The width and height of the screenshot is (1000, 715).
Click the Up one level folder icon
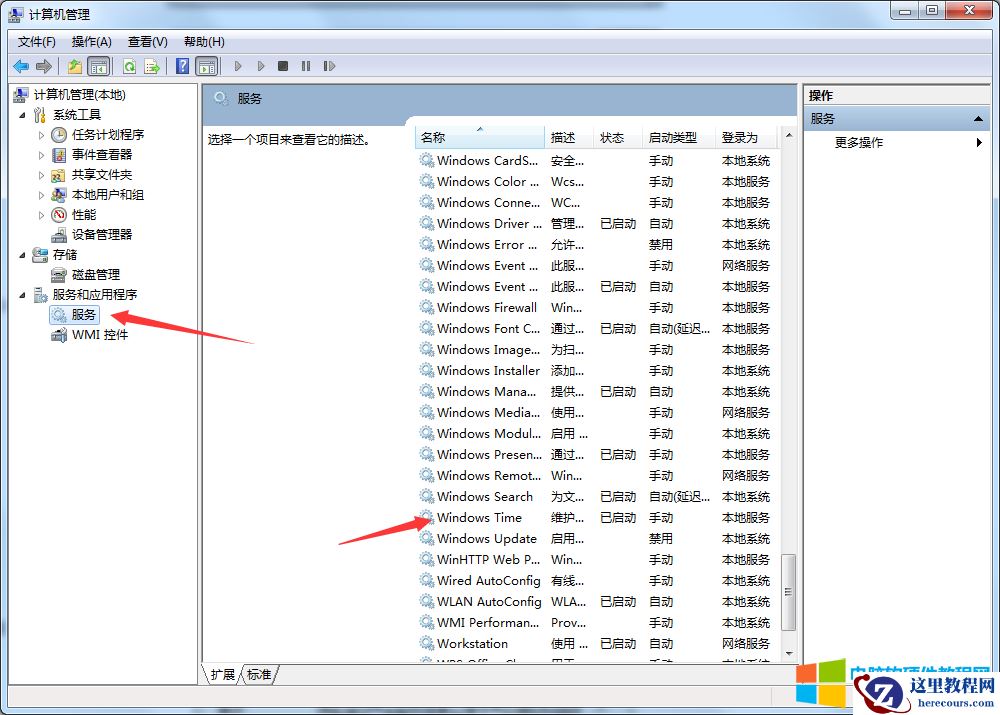(75, 66)
